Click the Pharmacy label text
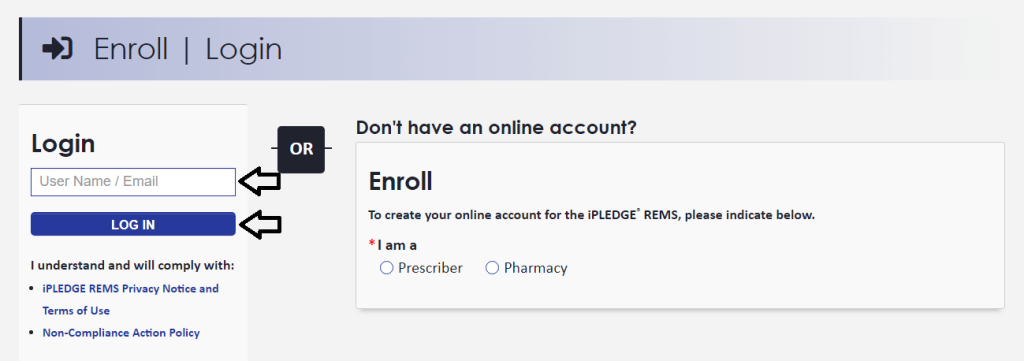This screenshot has width=1024, height=361. 536,268
